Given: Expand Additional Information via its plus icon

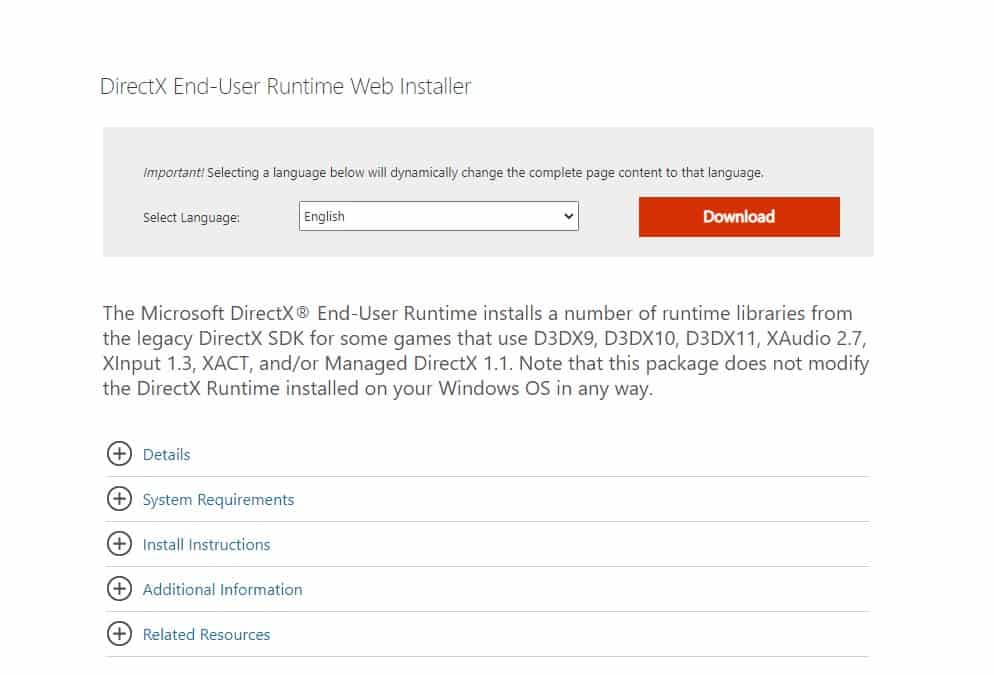Looking at the screenshot, I should pos(119,589).
